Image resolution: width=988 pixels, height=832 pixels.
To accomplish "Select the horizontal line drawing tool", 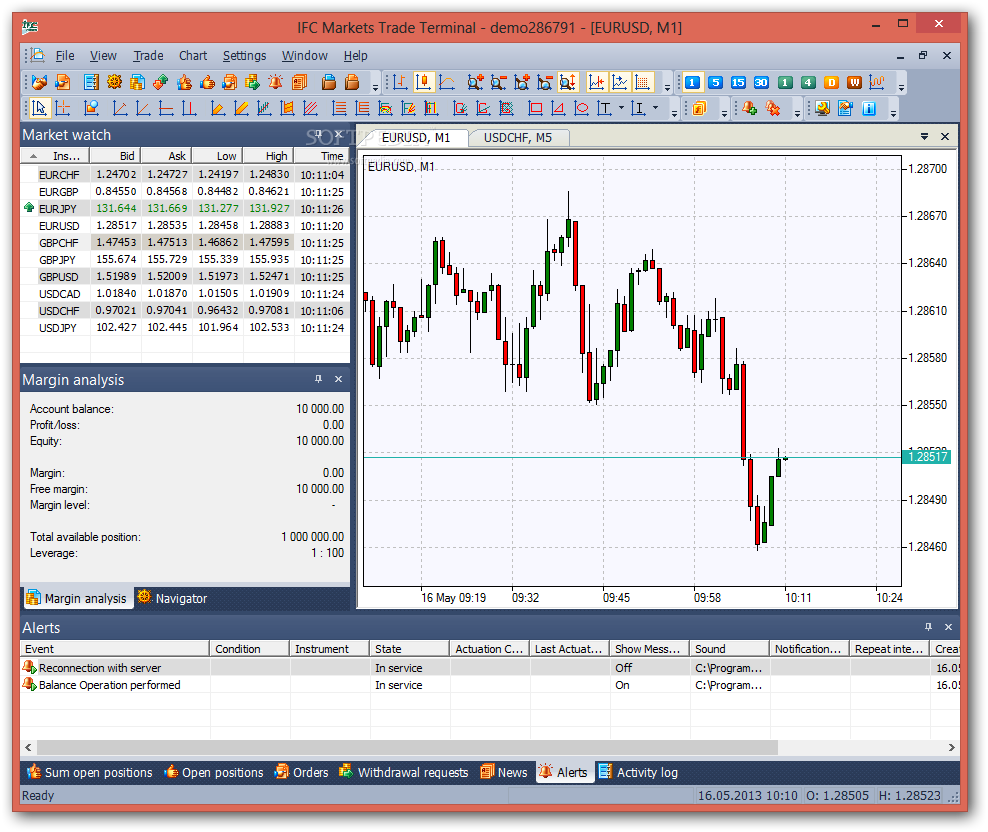I will click(x=166, y=109).
